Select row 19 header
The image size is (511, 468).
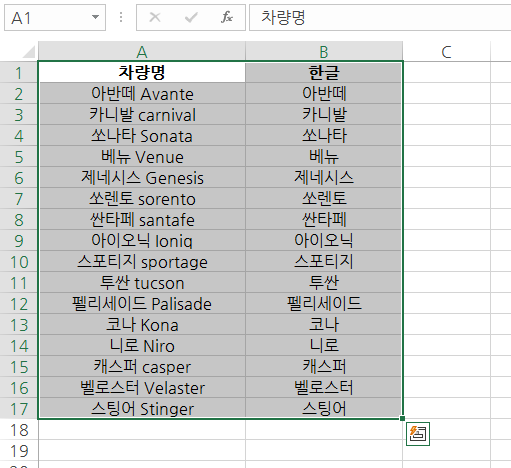click(x=19, y=450)
